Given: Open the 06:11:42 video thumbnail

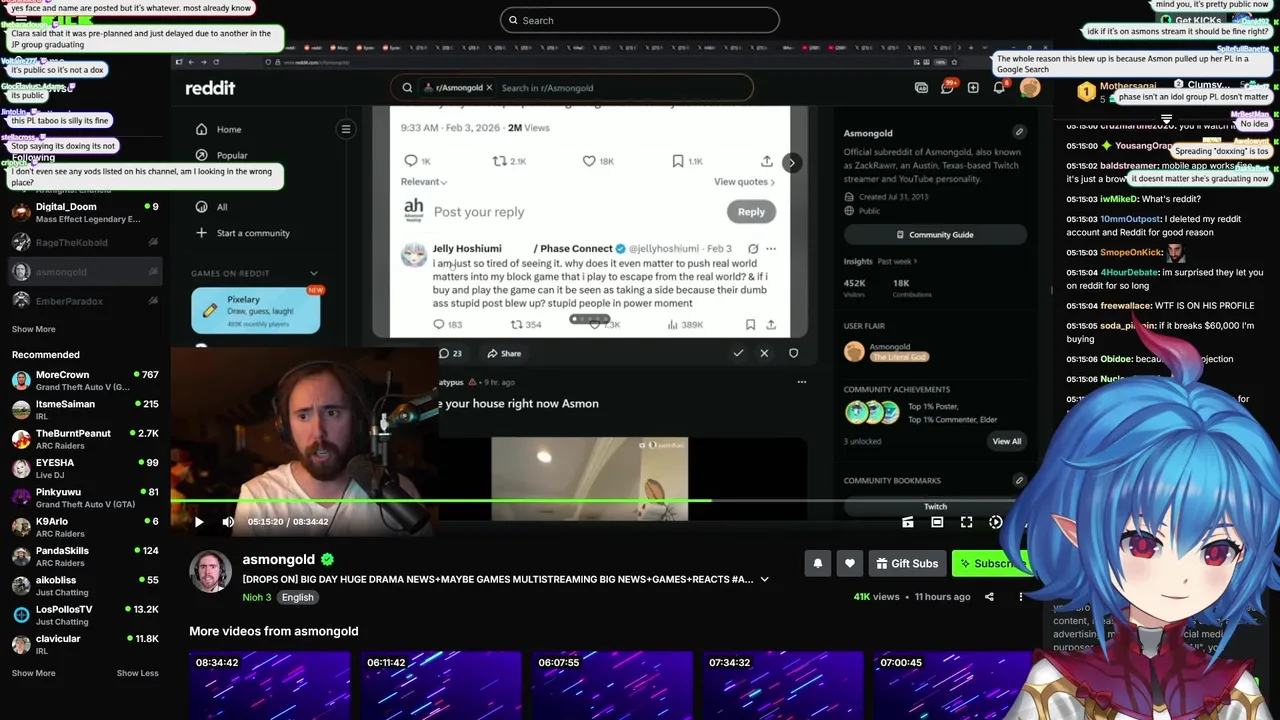Looking at the screenshot, I should [x=441, y=685].
